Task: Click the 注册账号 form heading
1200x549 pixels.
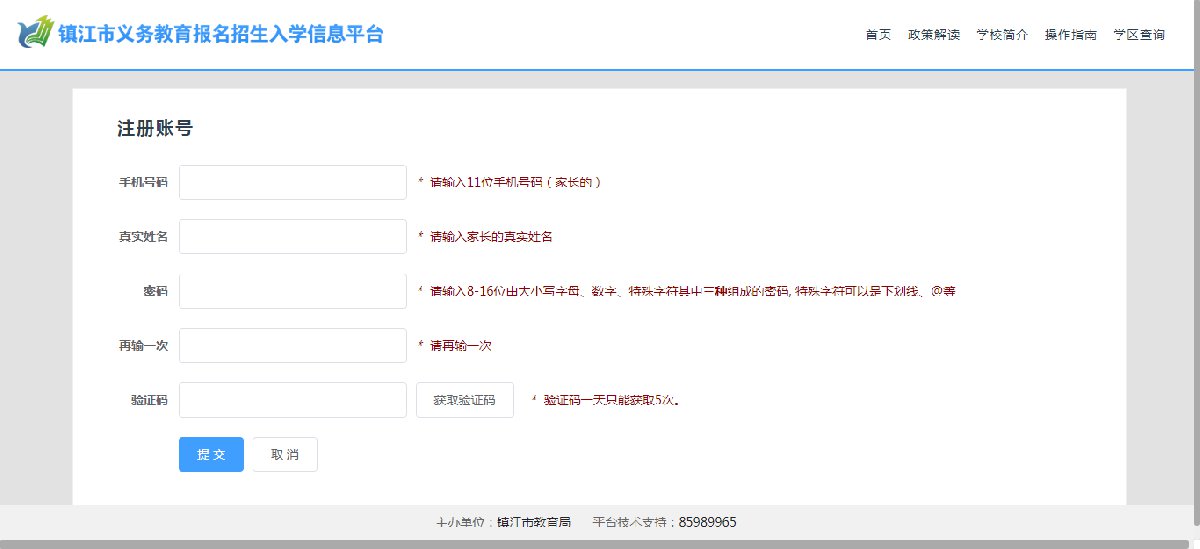Action: point(154,128)
